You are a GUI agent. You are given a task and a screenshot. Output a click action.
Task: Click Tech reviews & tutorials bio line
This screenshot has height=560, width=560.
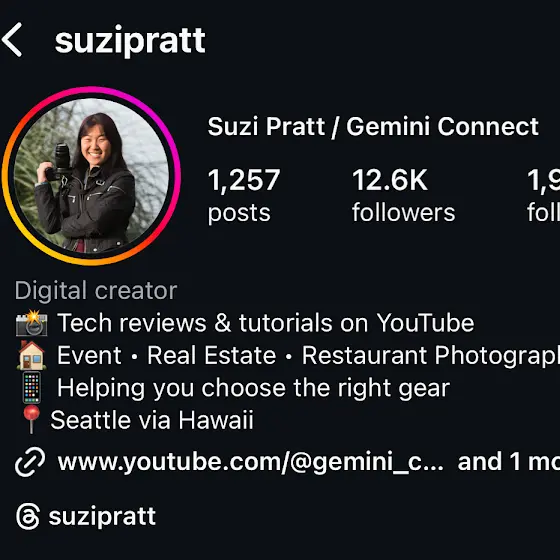266,323
